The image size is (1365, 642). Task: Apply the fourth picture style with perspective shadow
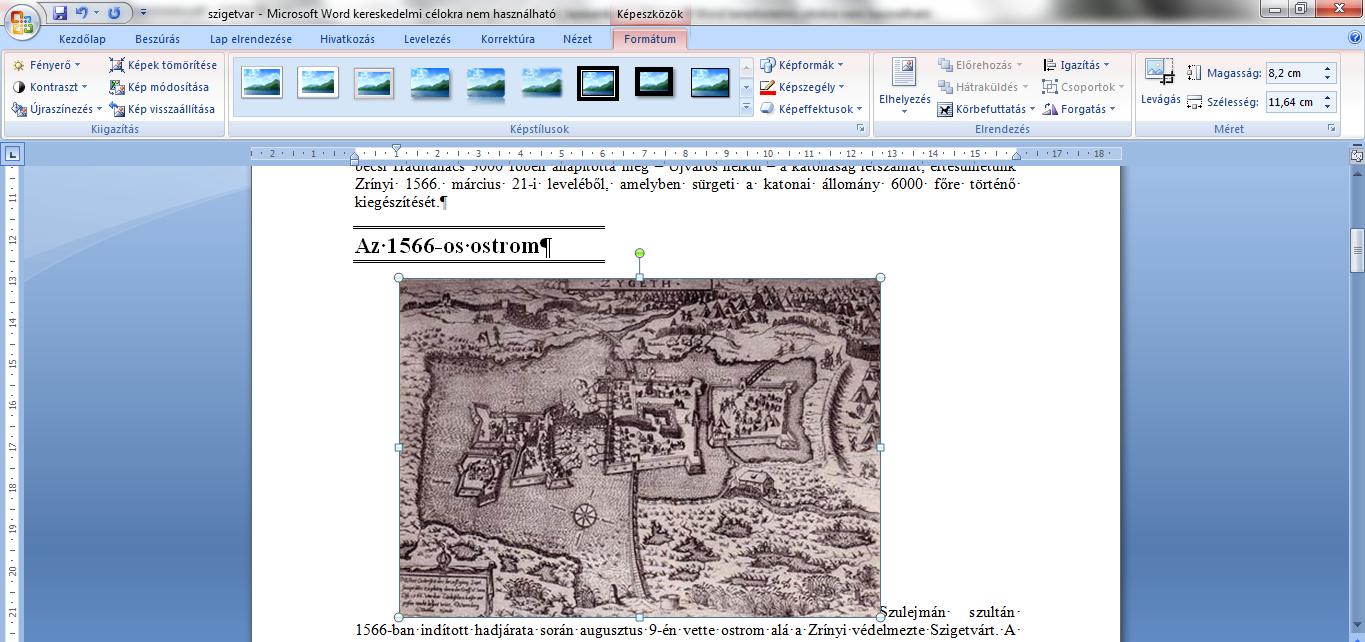[x=430, y=82]
